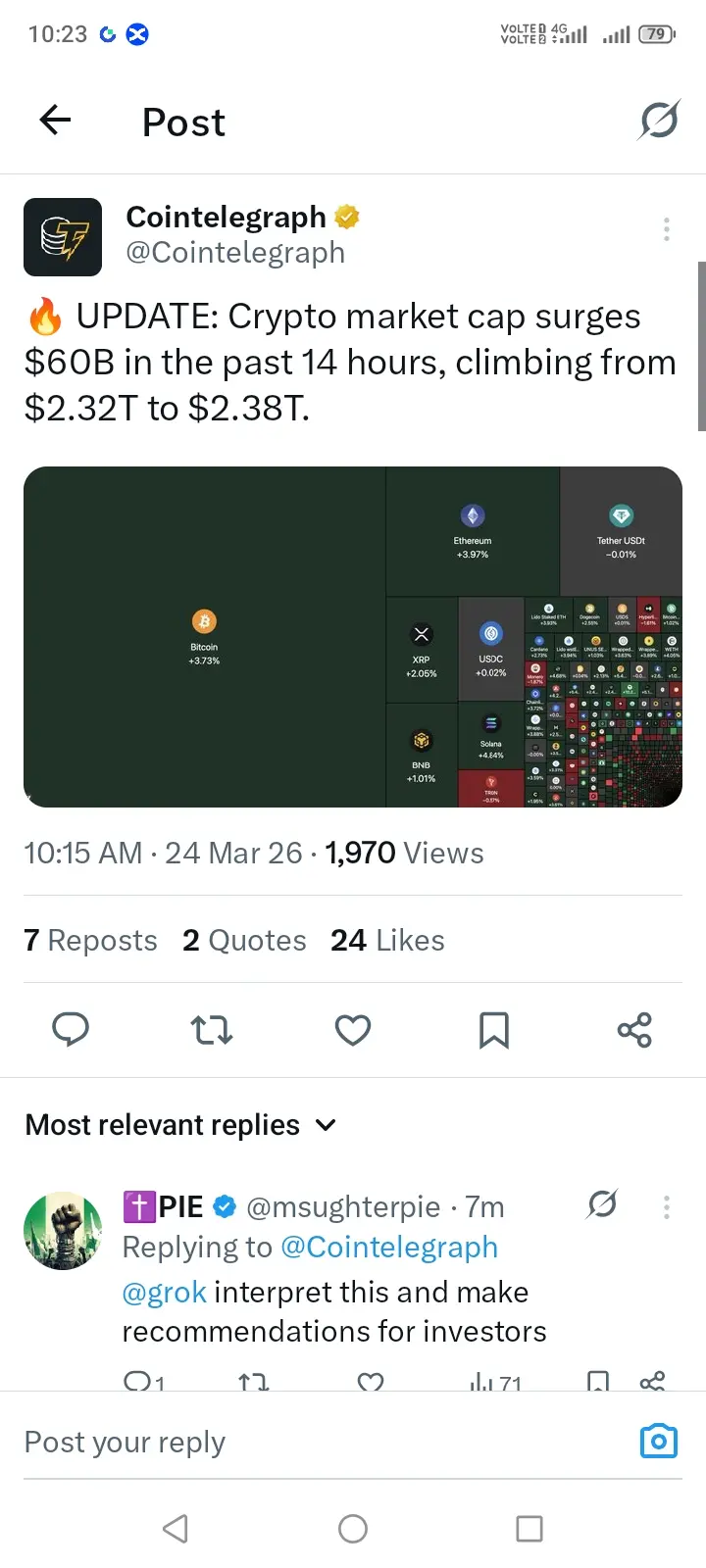Tap the Grok icon in the Post header
This screenshot has width=706, height=1568.
coord(659,121)
